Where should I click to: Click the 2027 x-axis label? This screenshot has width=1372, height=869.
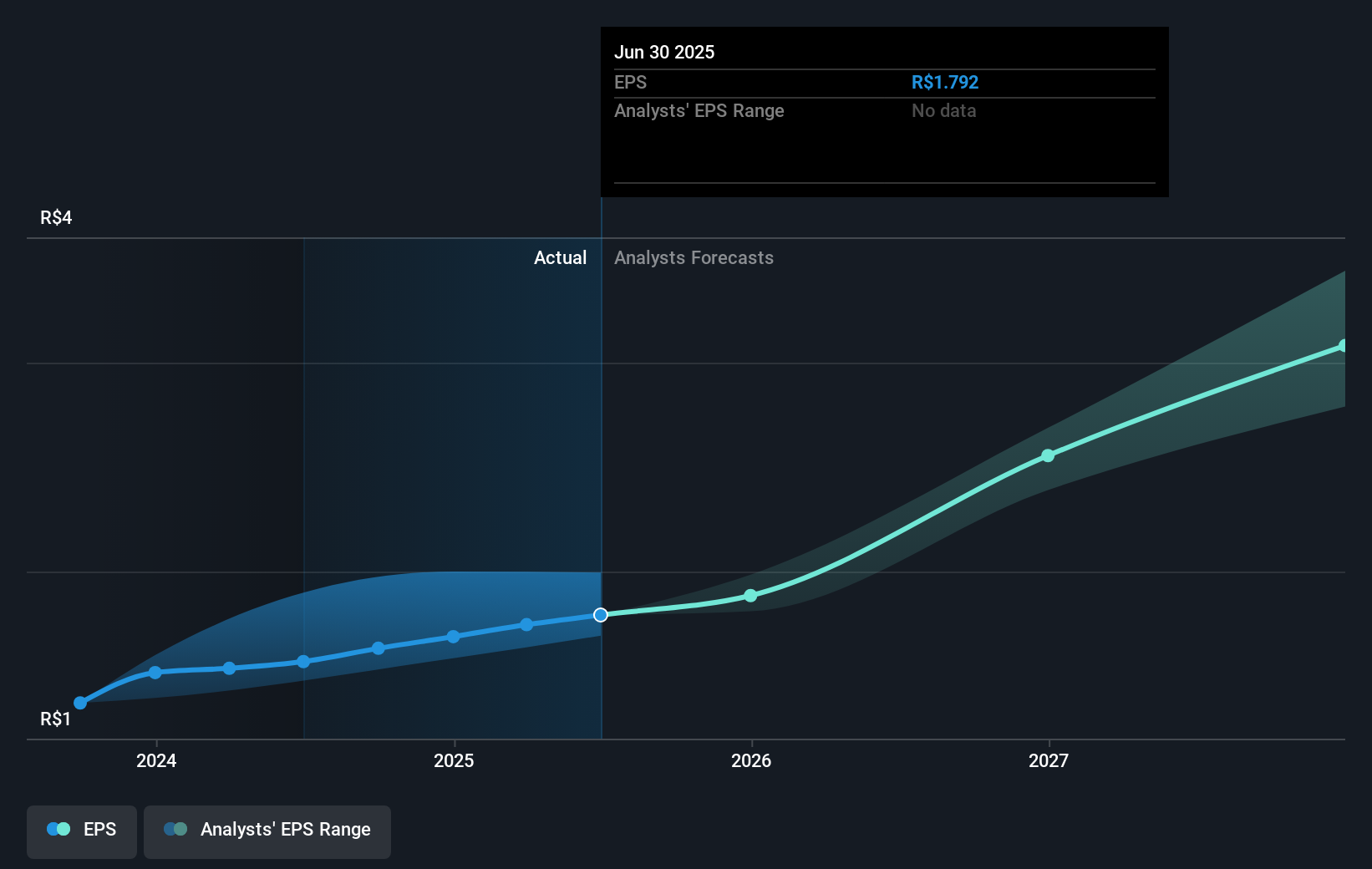click(x=1049, y=760)
